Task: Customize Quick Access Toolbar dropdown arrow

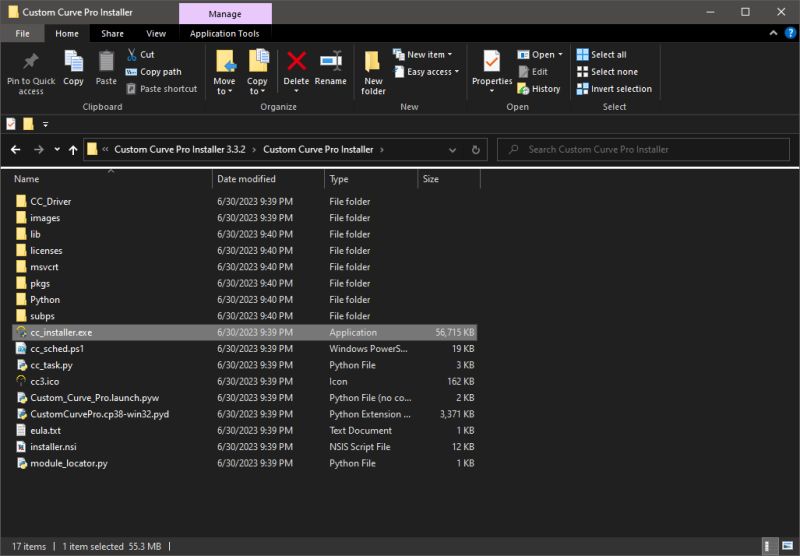Action: click(x=45, y=124)
